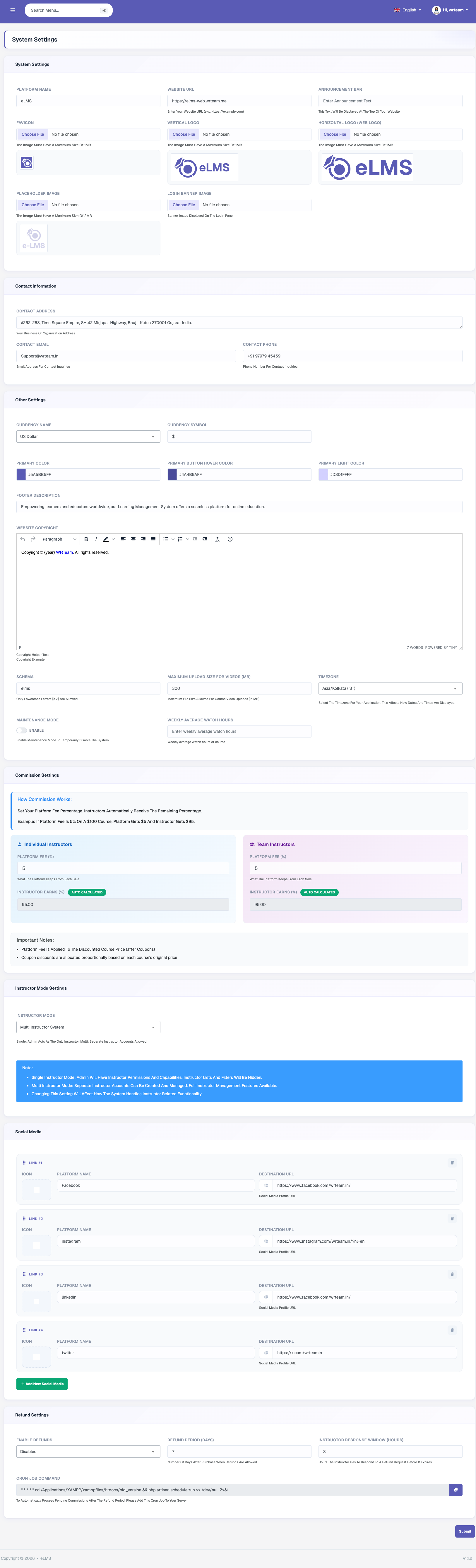Click Individual Instructors Platform Fee field

[x=123, y=869]
